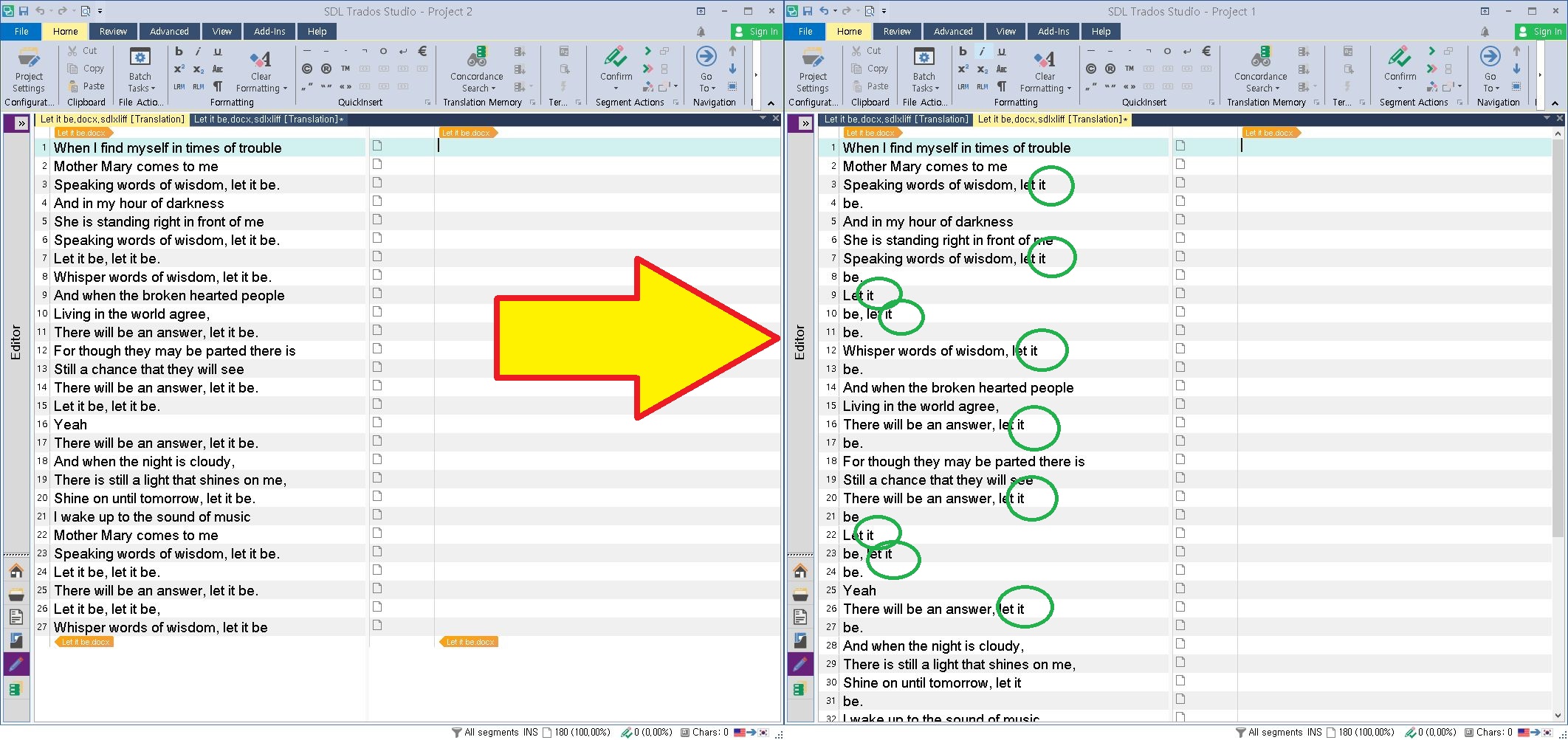Insert LRM mark in Project 2 Formatting group
1568x740 pixels.
(x=179, y=86)
